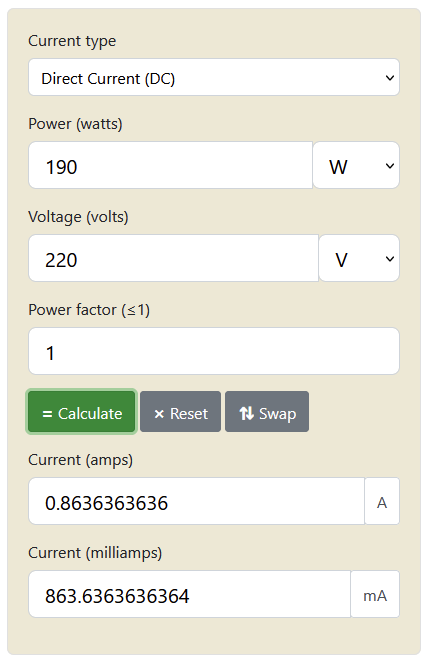
Task: Click the Swap button text
Action: (x=277, y=414)
